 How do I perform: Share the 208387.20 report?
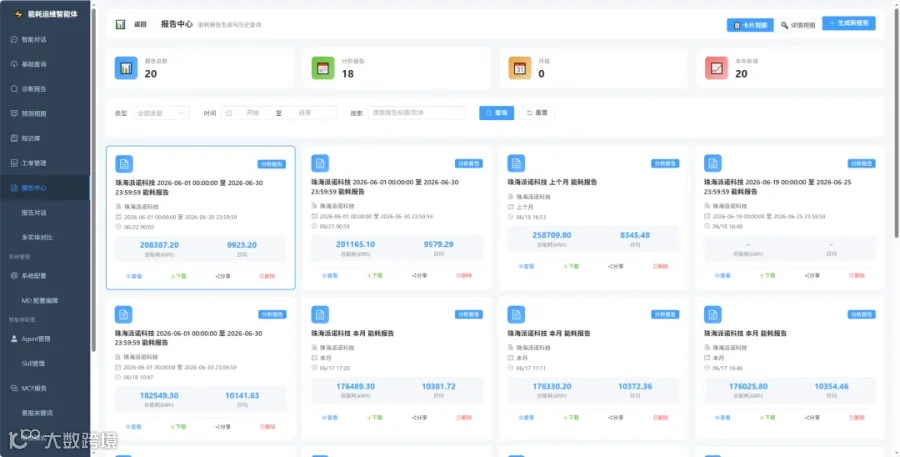pos(223,276)
